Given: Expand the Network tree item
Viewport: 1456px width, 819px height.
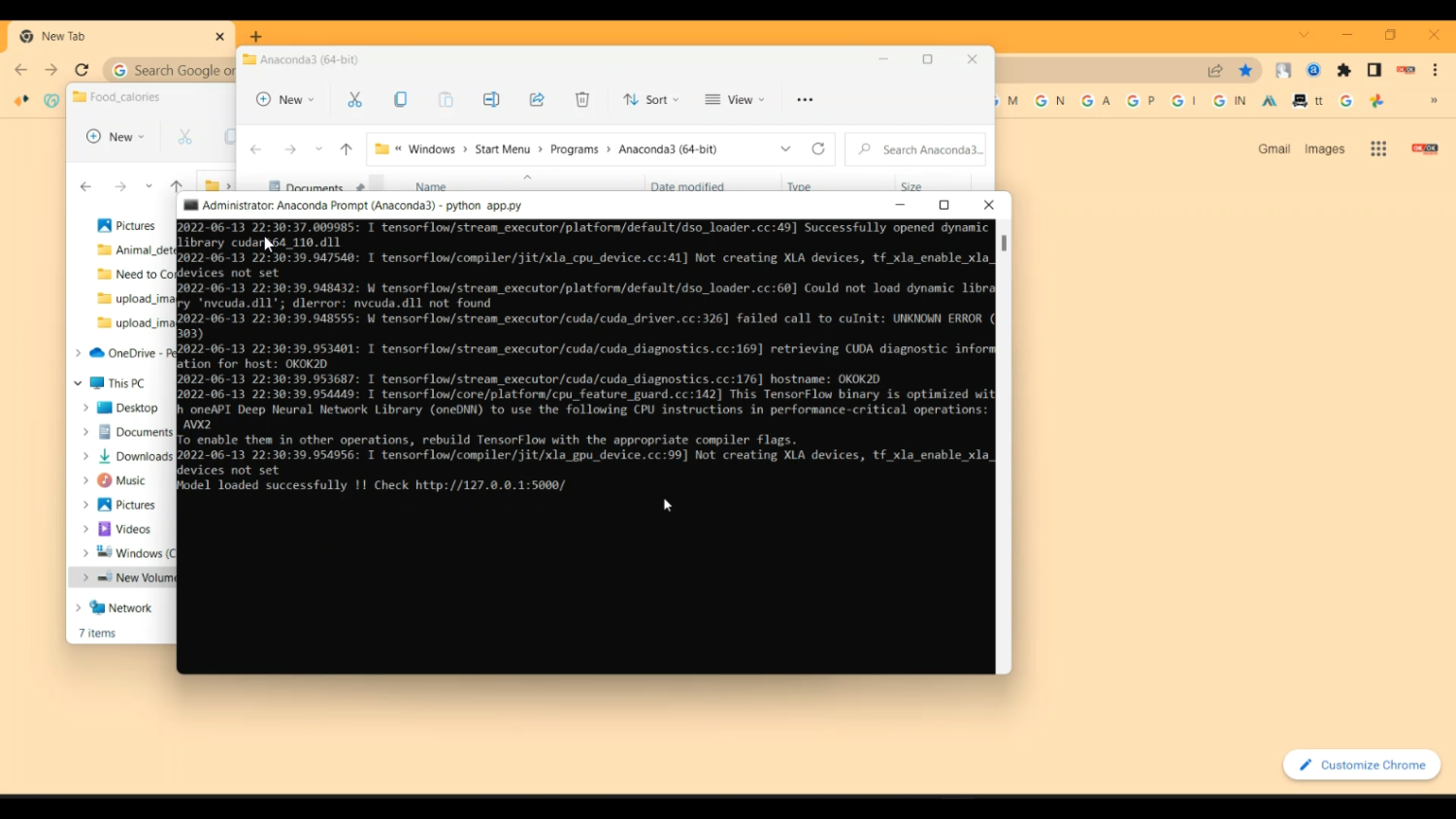Looking at the screenshot, I should tap(78, 607).
